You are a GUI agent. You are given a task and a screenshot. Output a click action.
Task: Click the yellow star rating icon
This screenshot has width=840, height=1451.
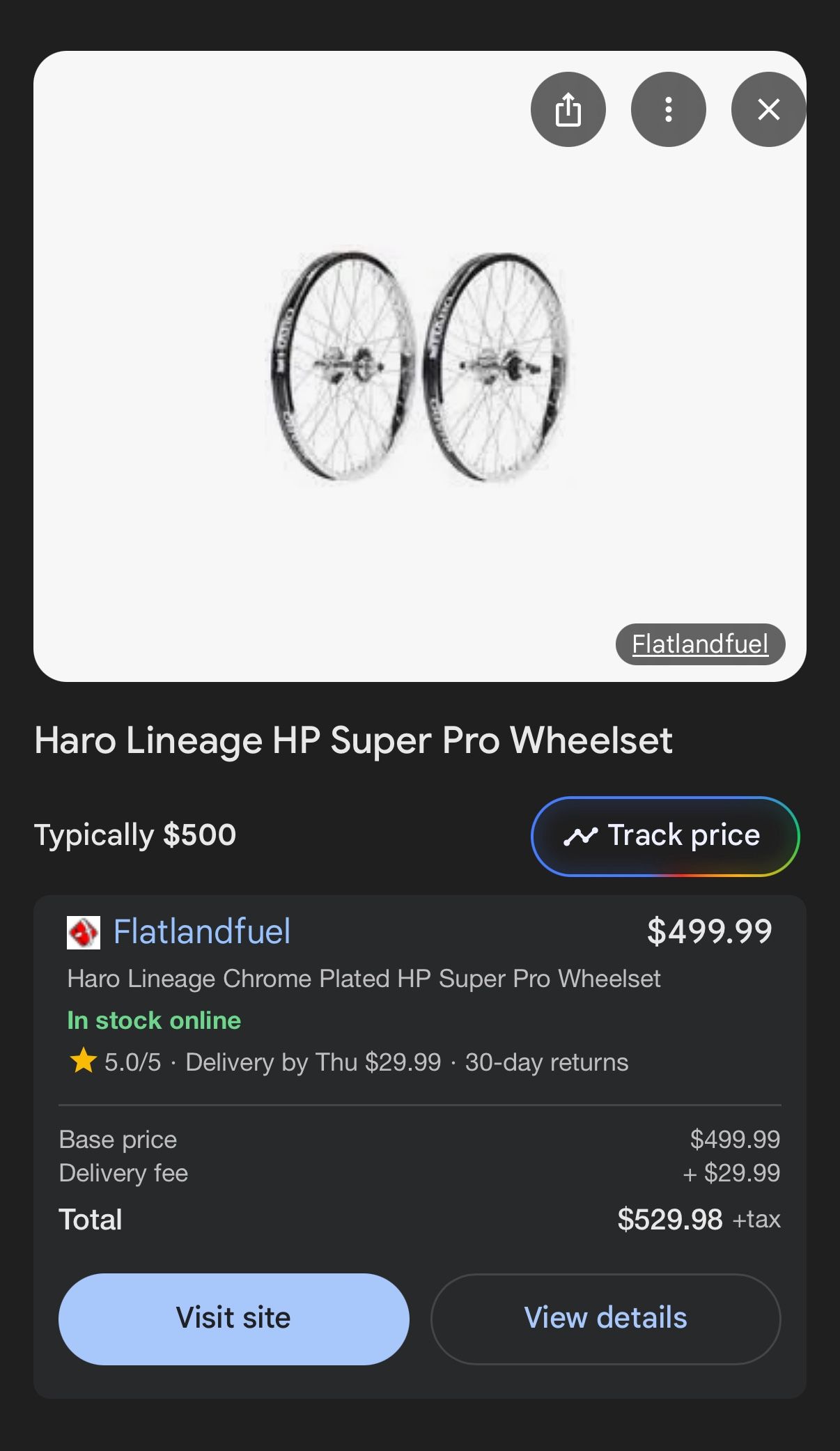pyautogui.click(x=83, y=1061)
